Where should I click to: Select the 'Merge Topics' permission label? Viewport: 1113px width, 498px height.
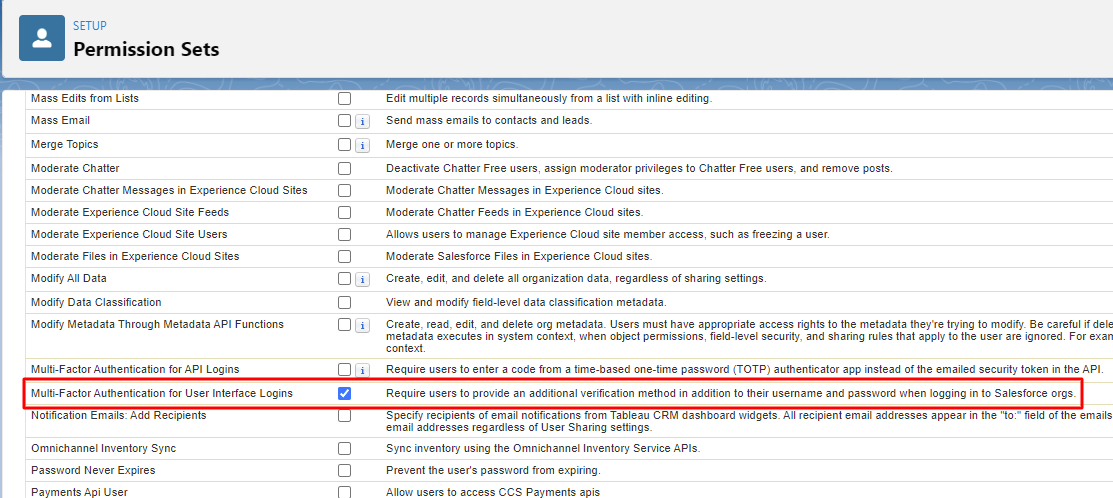(65, 144)
